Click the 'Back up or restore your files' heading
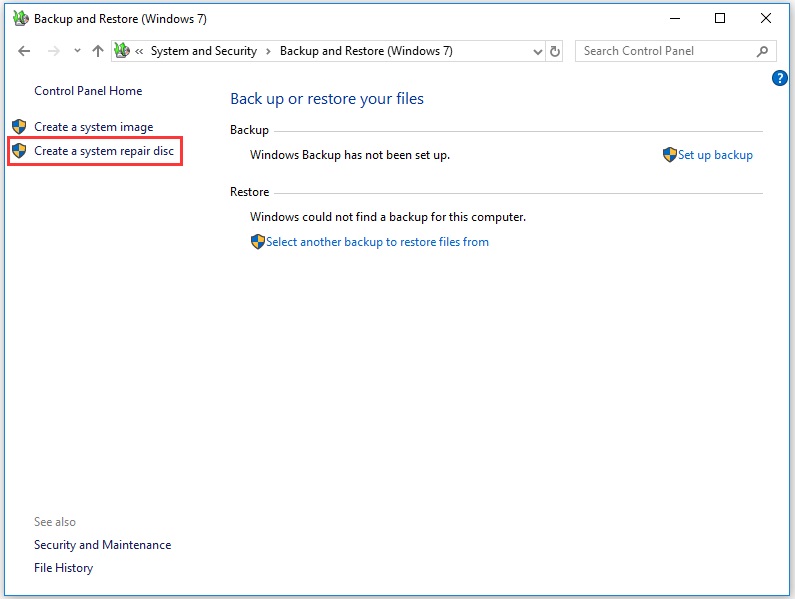 pyautogui.click(x=327, y=98)
